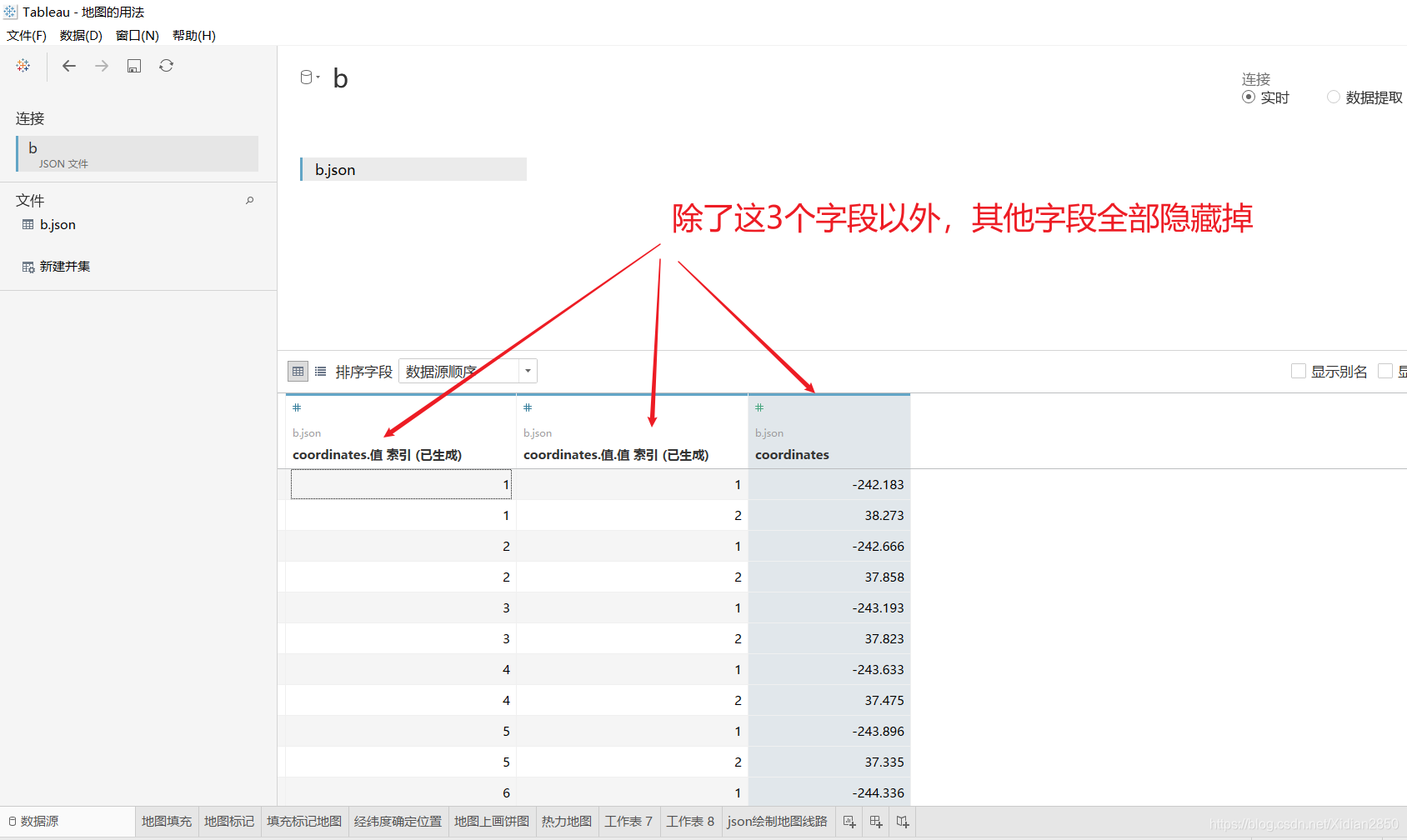Switch to the 工作表 8 tab
1407x840 pixels.
click(x=690, y=822)
